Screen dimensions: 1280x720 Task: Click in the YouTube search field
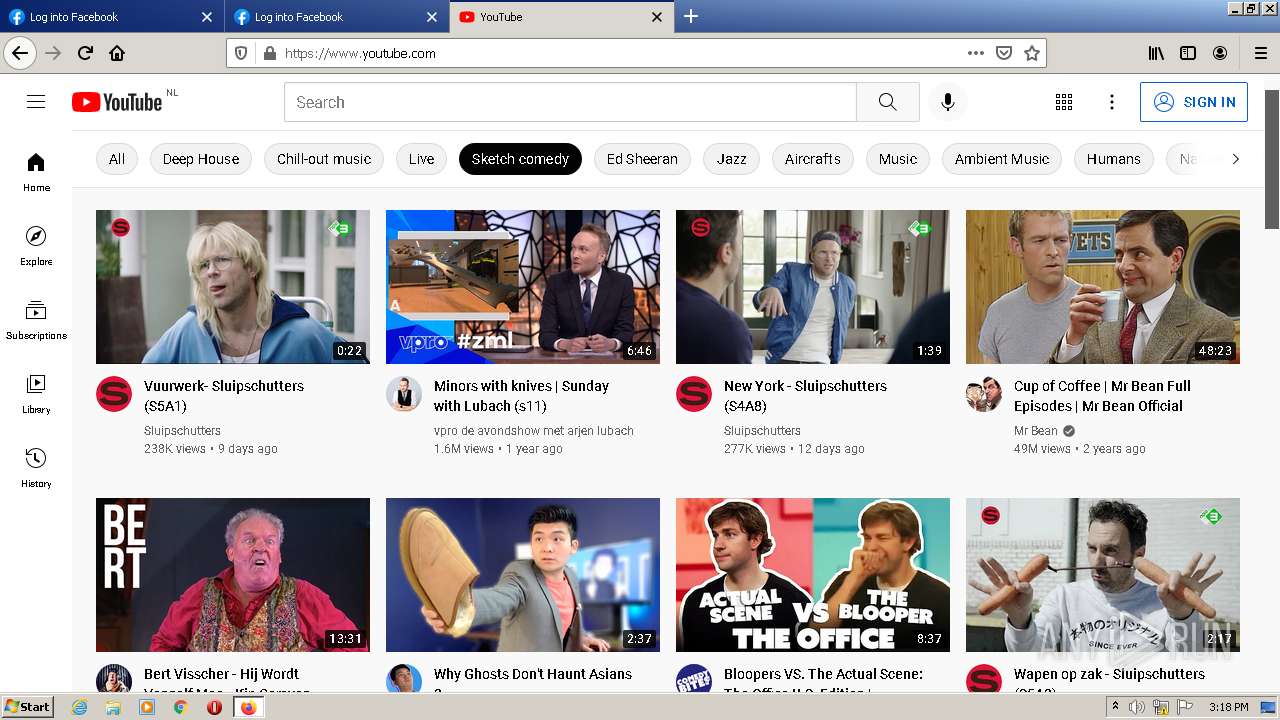[570, 102]
